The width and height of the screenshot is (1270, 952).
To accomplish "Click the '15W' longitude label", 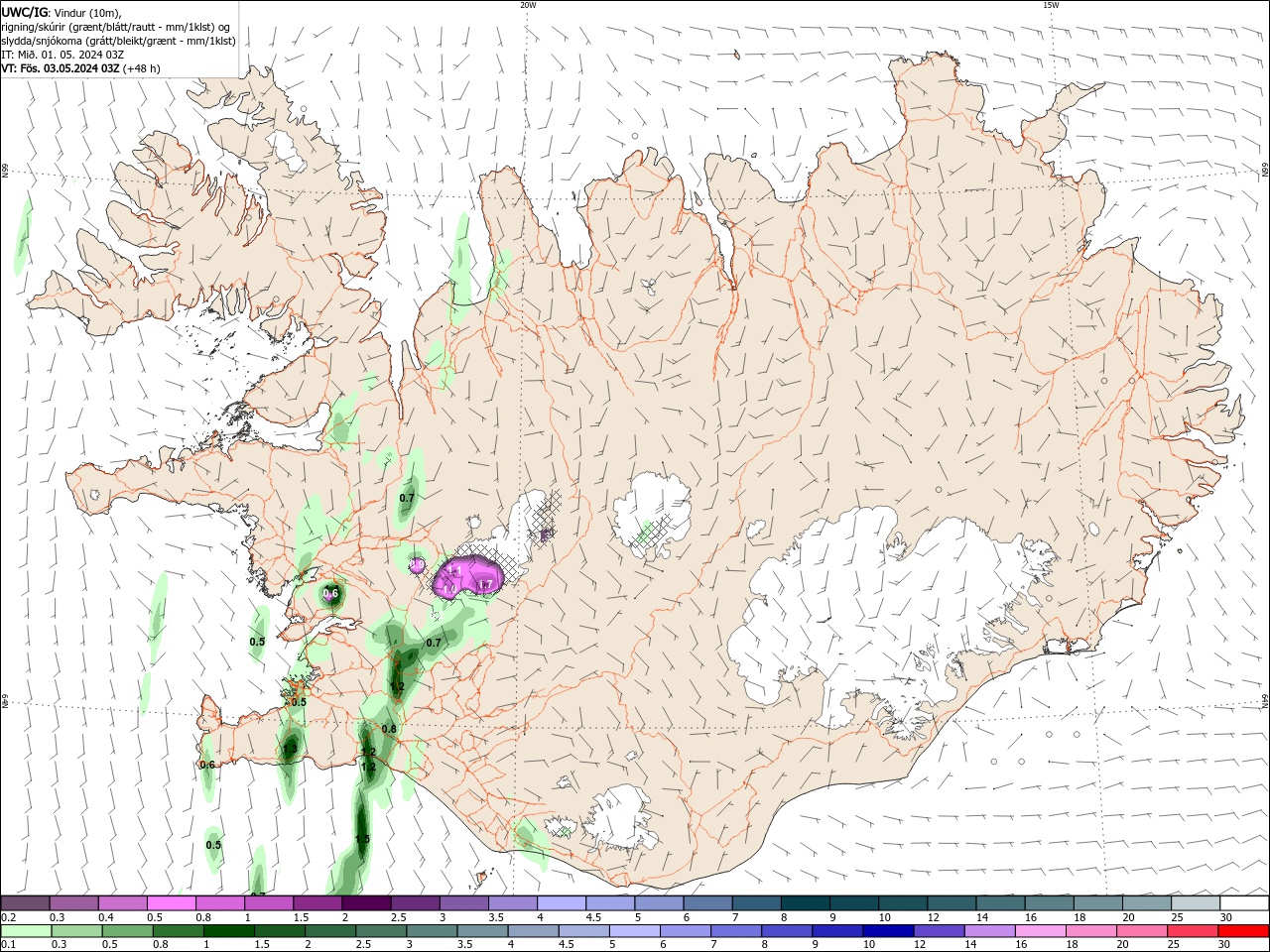I will [x=1051, y=5].
